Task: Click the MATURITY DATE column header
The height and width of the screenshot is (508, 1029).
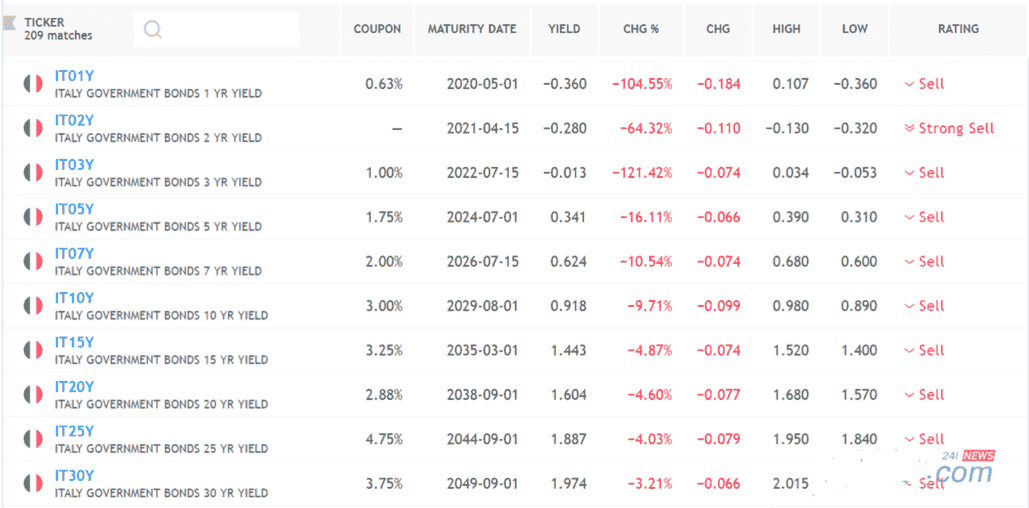Action: [472, 29]
